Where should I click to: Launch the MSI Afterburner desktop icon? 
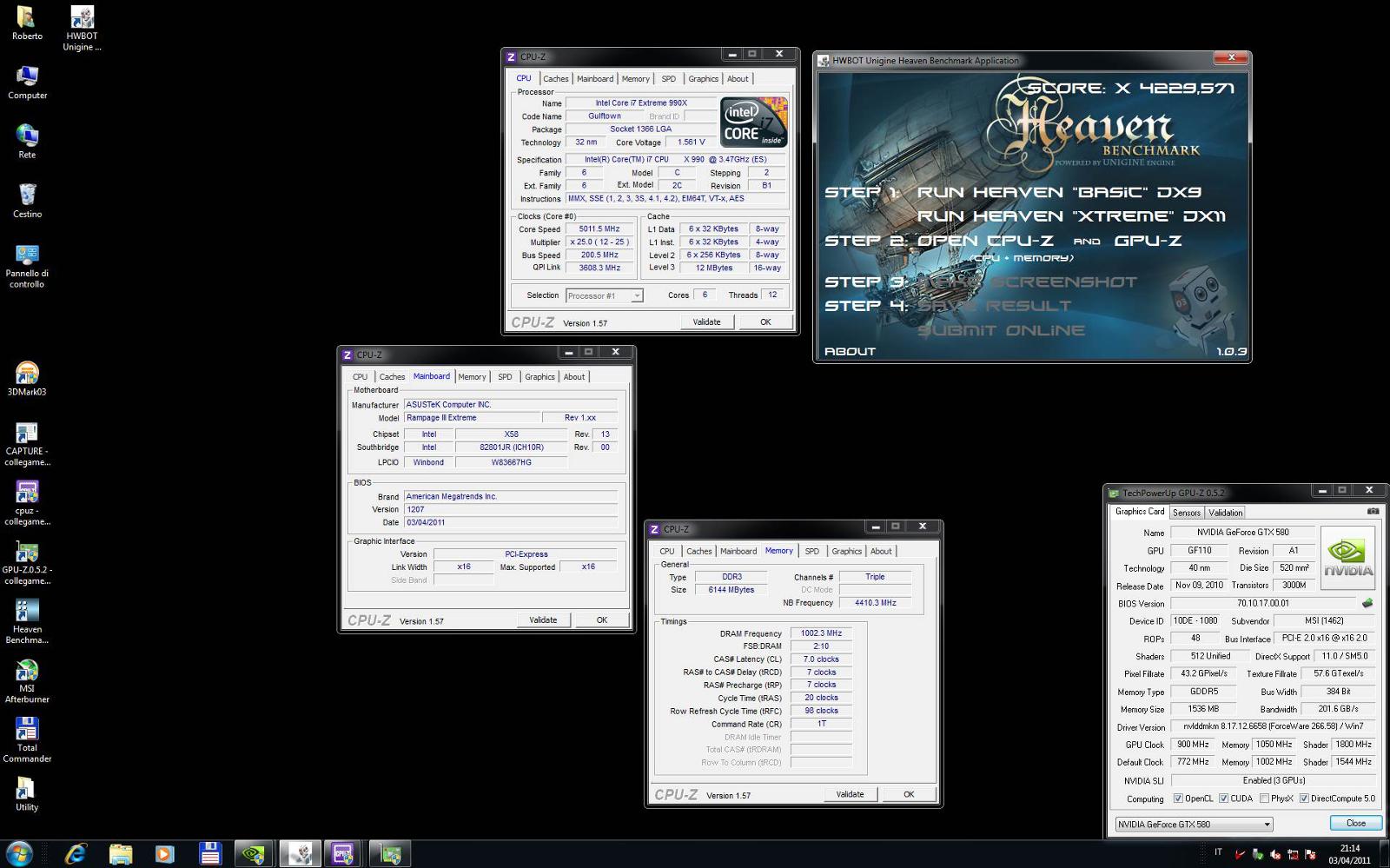click(x=27, y=680)
